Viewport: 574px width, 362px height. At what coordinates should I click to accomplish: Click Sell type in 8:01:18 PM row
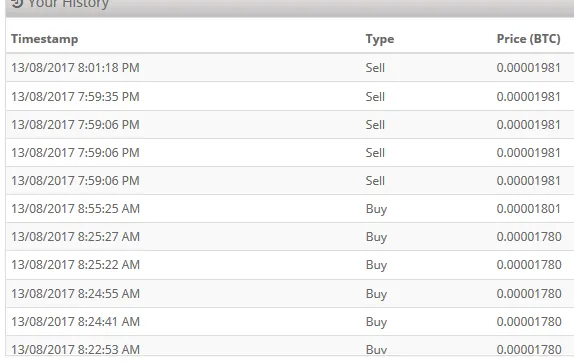point(375,68)
